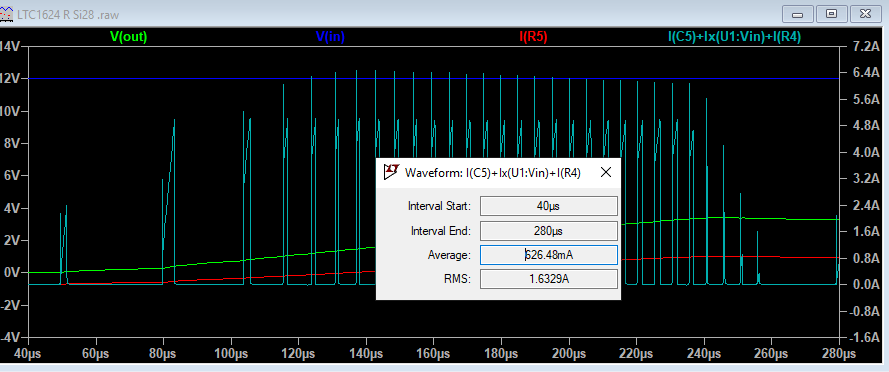
Task: Click the 8V left axis label
Action: coord(12,143)
